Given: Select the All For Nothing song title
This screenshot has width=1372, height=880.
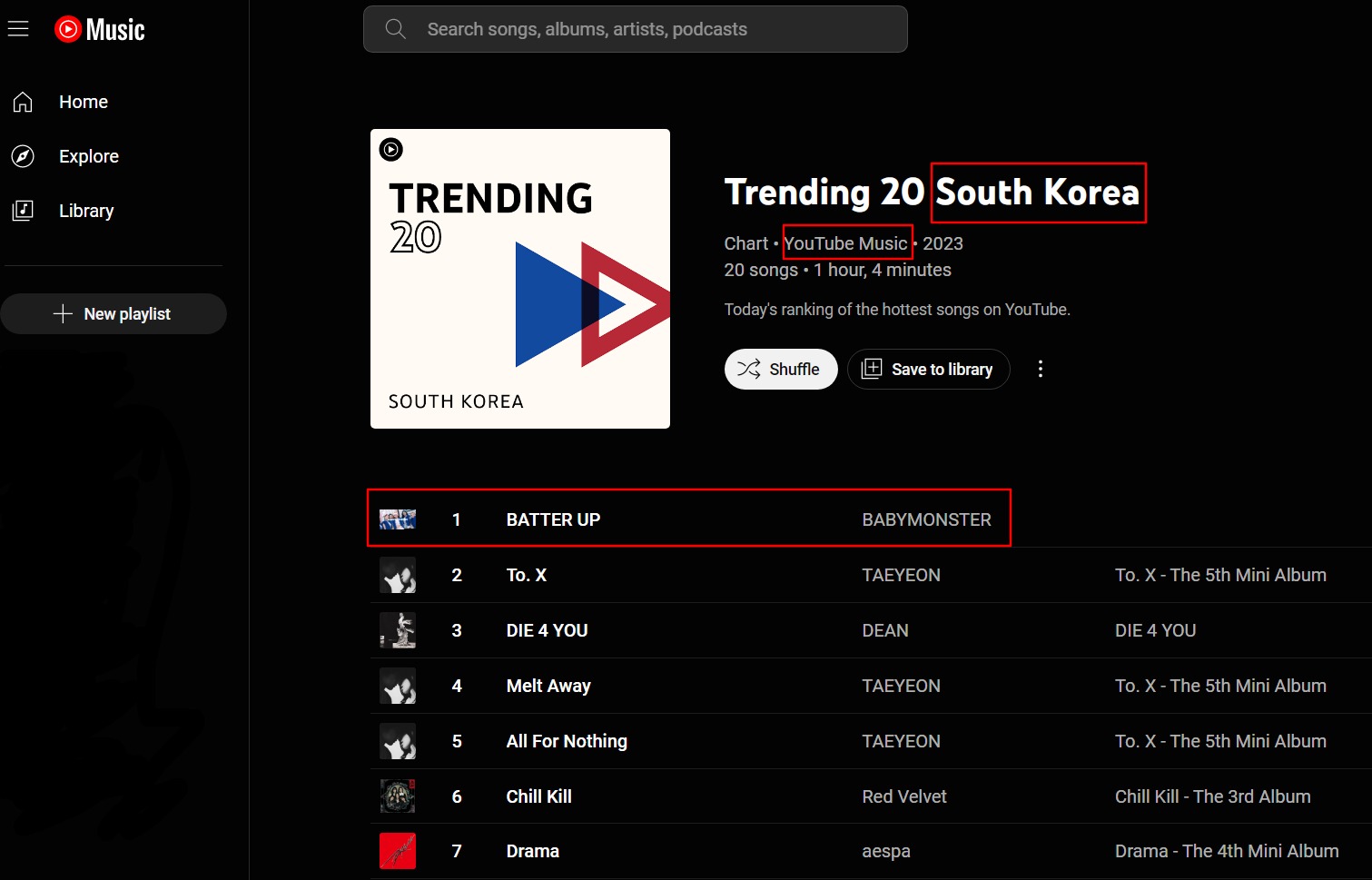Looking at the screenshot, I should click(x=567, y=741).
